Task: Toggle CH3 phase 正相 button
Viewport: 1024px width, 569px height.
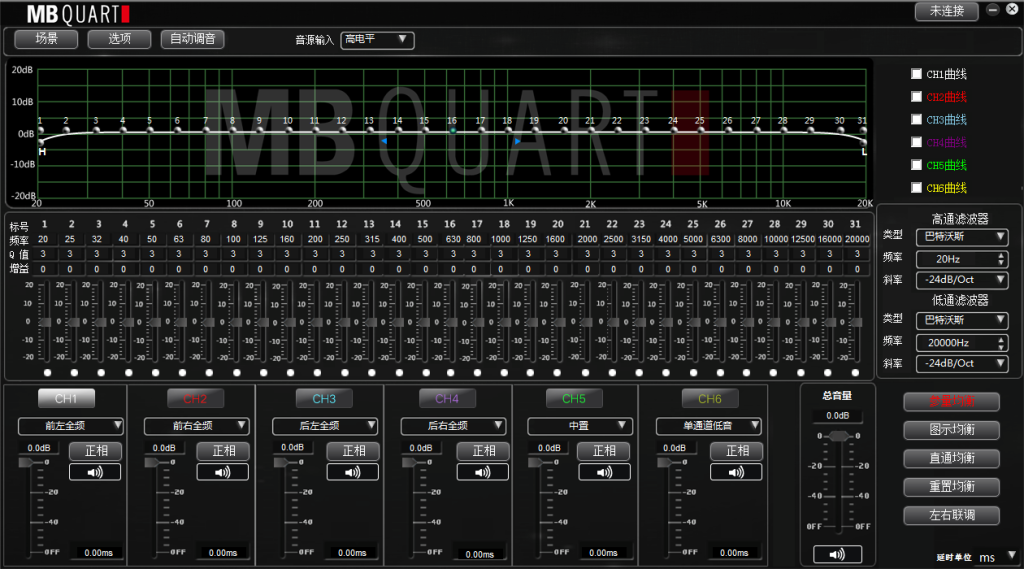Action: coord(353,451)
